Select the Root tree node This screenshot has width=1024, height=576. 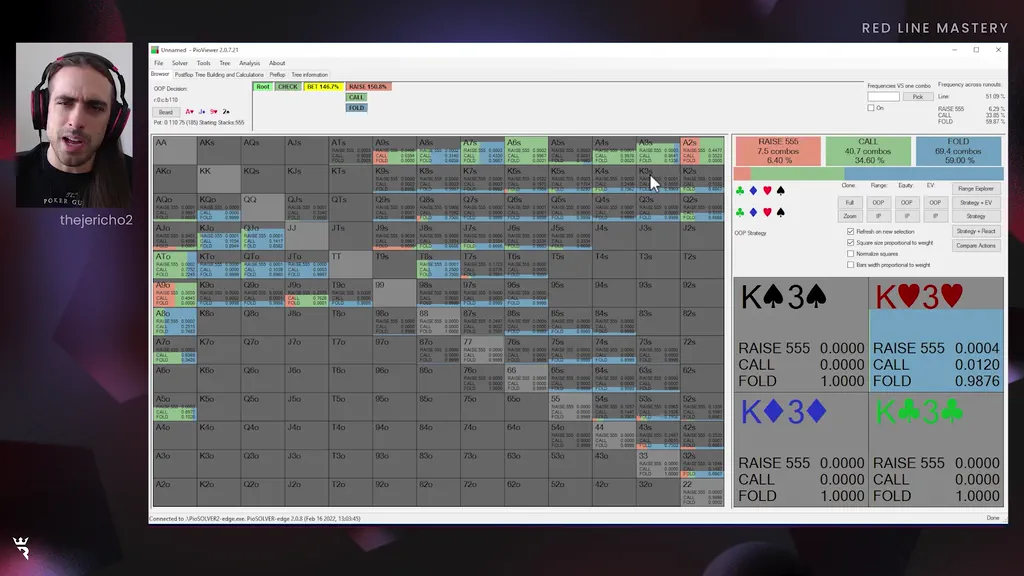(x=263, y=86)
